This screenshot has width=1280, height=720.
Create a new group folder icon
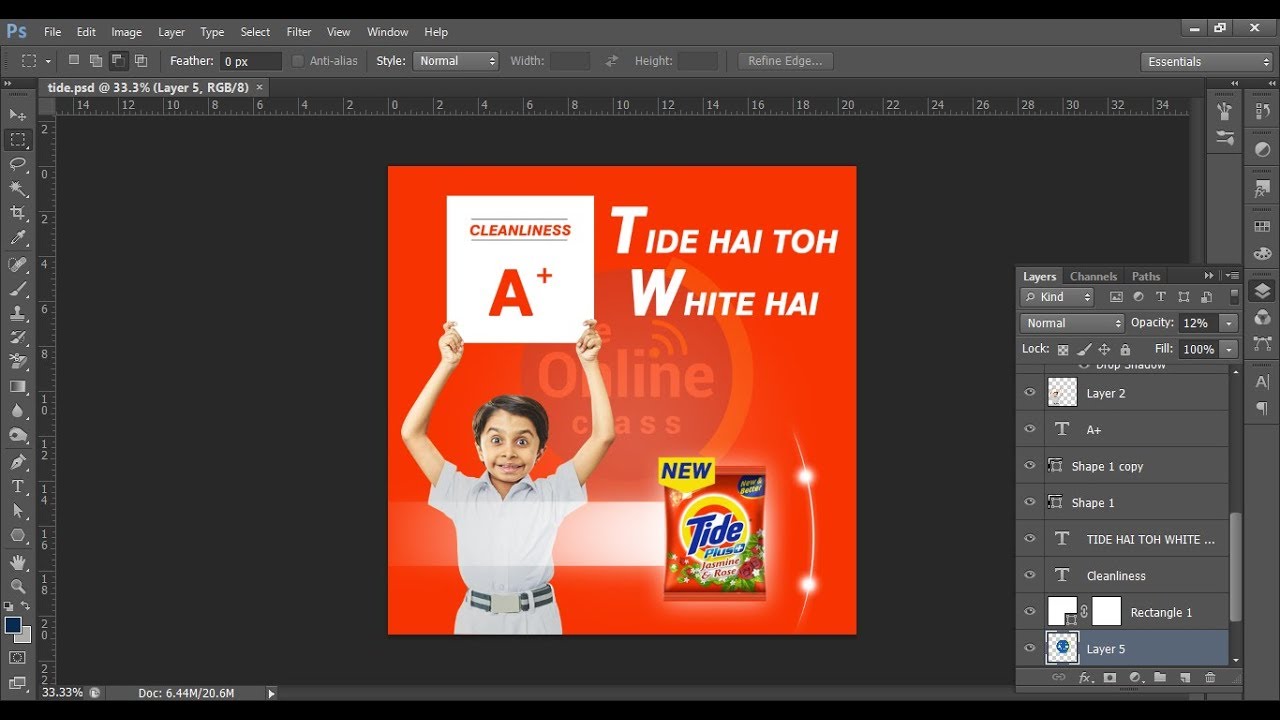coord(1160,678)
